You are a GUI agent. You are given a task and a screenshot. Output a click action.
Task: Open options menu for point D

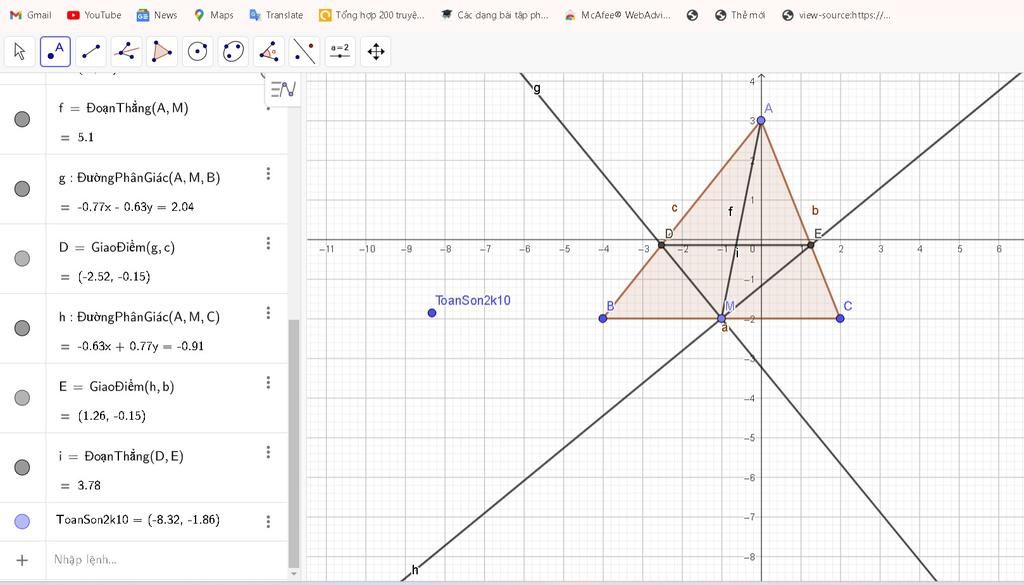coord(268,244)
